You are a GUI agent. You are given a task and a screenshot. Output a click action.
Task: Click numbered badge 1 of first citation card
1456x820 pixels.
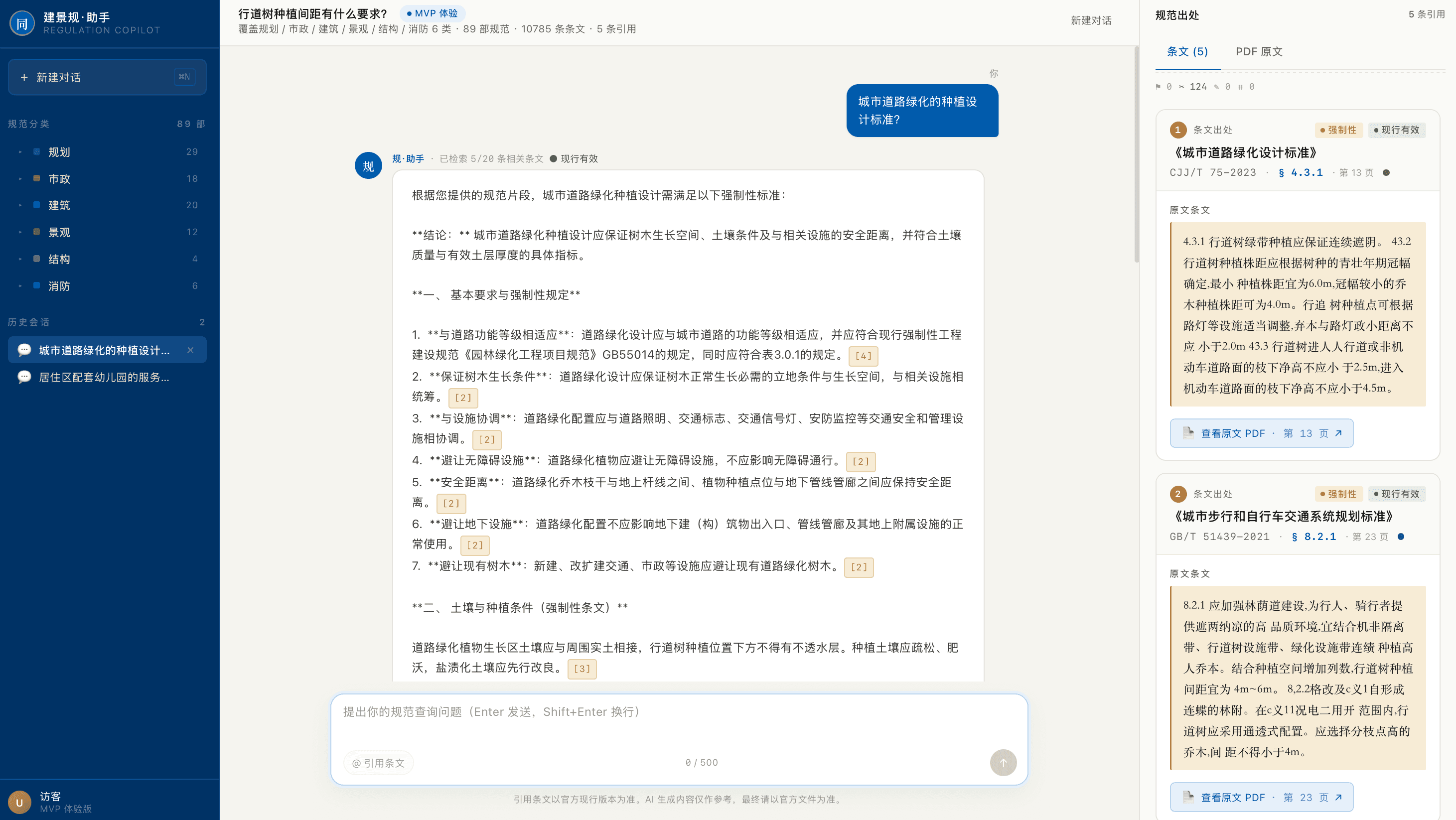click(x=1177, y=130)
